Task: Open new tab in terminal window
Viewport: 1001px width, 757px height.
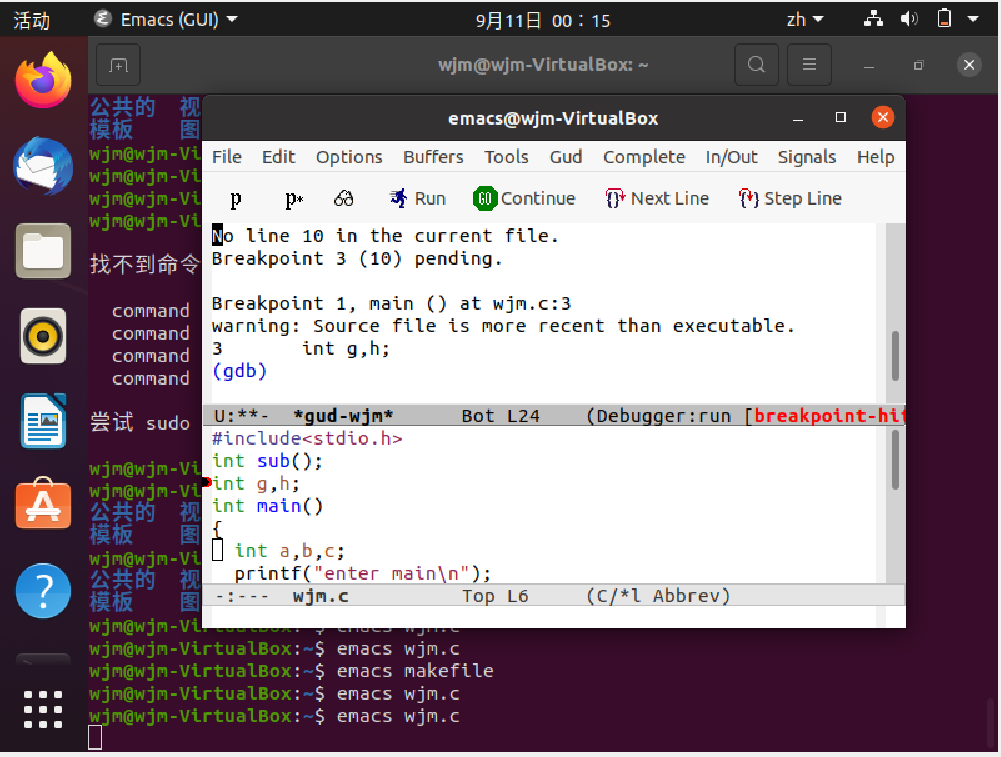Action: click(x=118, y=64)
